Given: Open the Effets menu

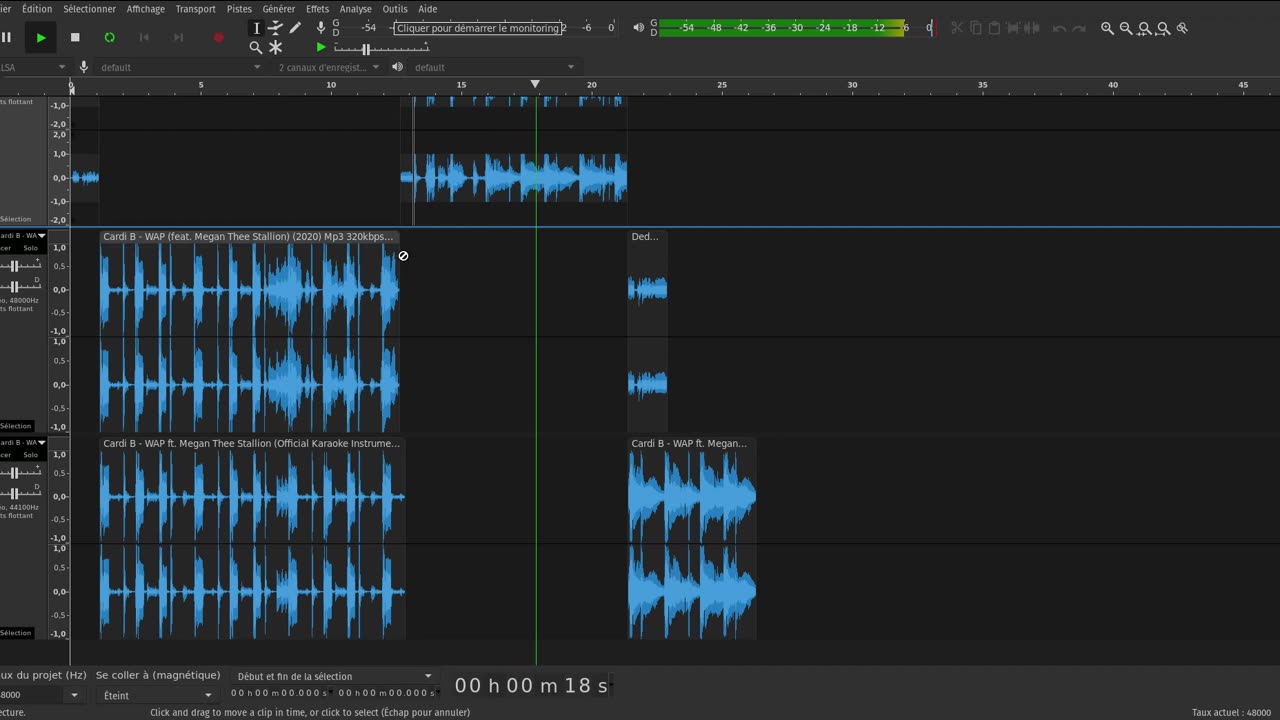Looking at the screenshot, I should [x=317, y=9].
